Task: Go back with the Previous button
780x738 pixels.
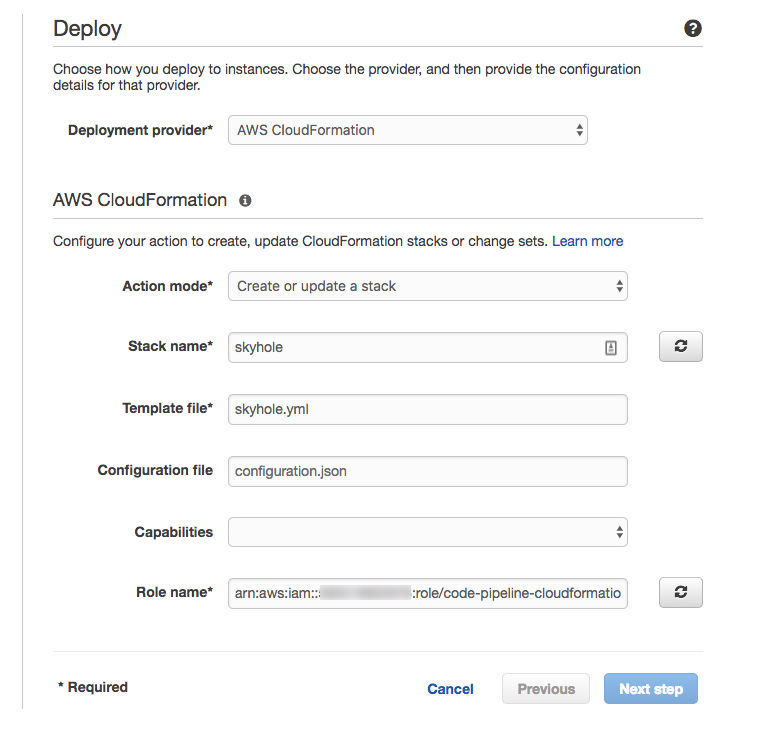Action: pos(546,689)
